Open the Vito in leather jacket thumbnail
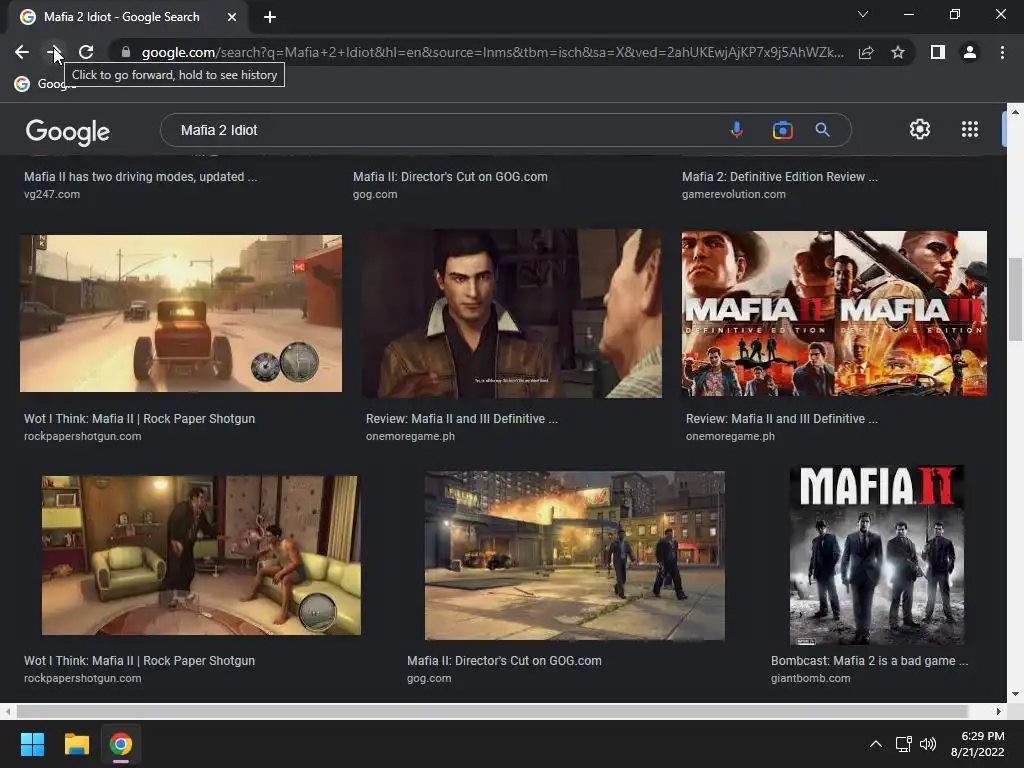This screenshot has height=768, width=1024. point(513,313)
